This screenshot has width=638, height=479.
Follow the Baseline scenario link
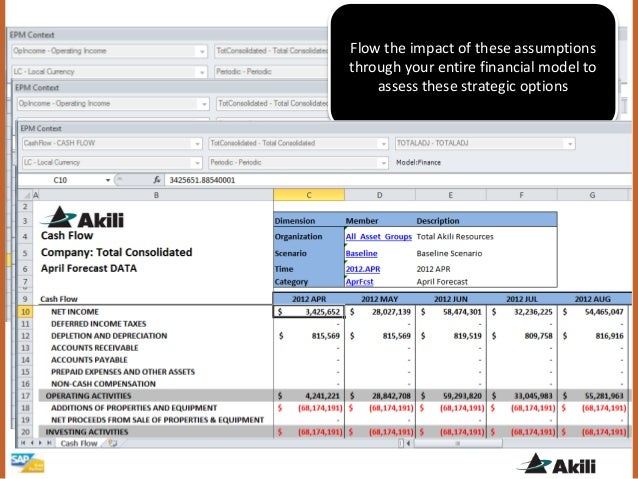click(x=361, y=253)
